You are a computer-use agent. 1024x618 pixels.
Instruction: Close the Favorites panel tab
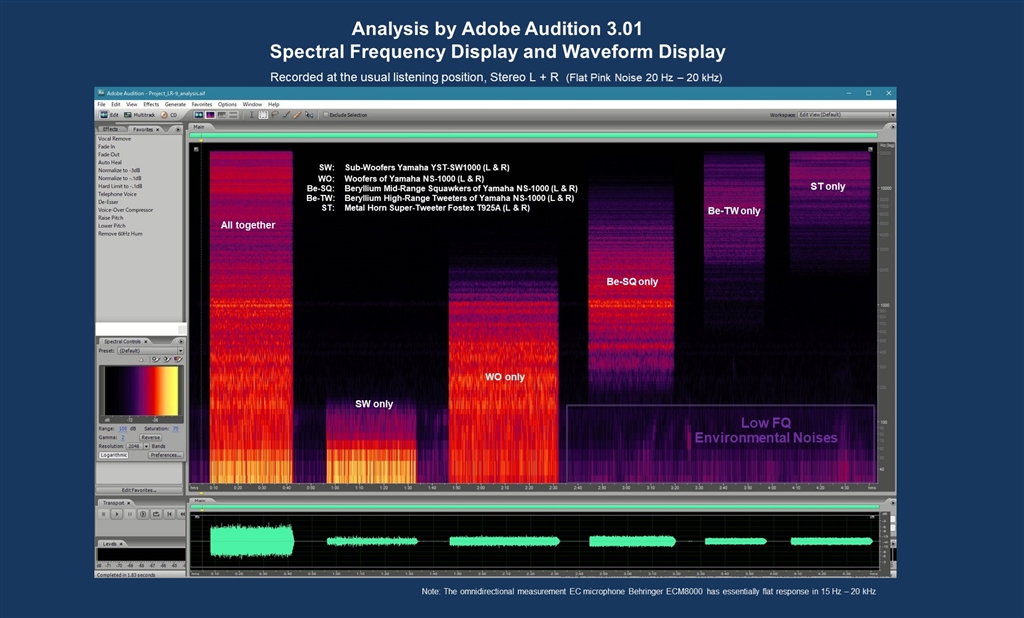click(x=157, y=129)
